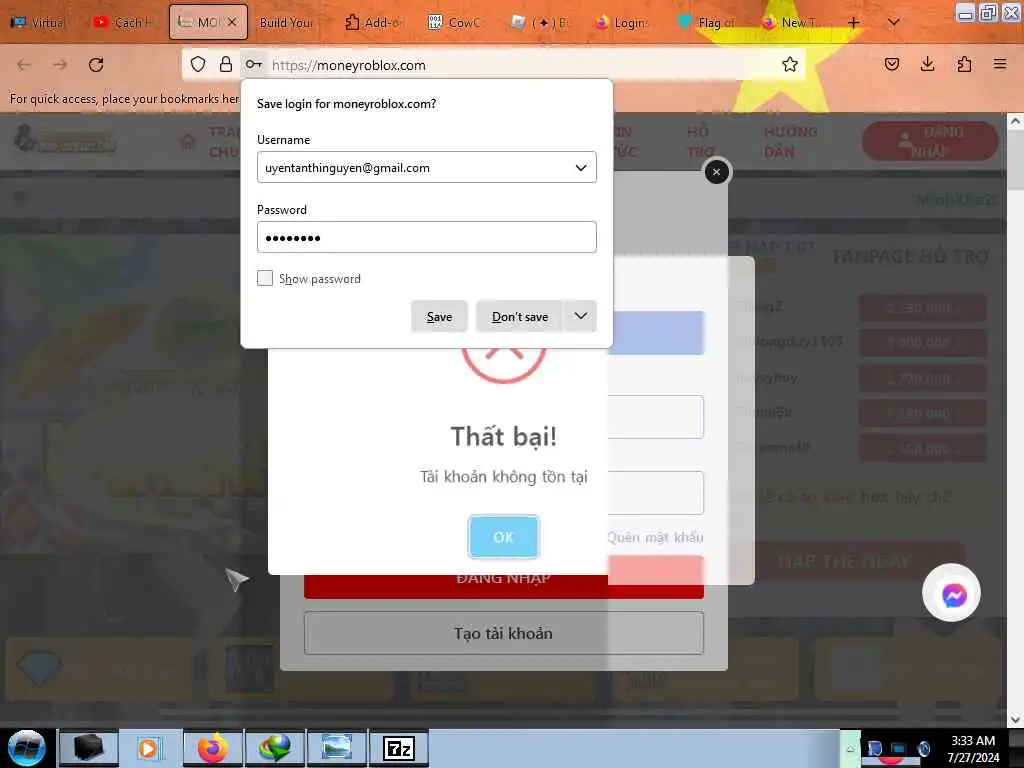
Task: Switch to the Add-ons tab
Action: tap(372, 22)
